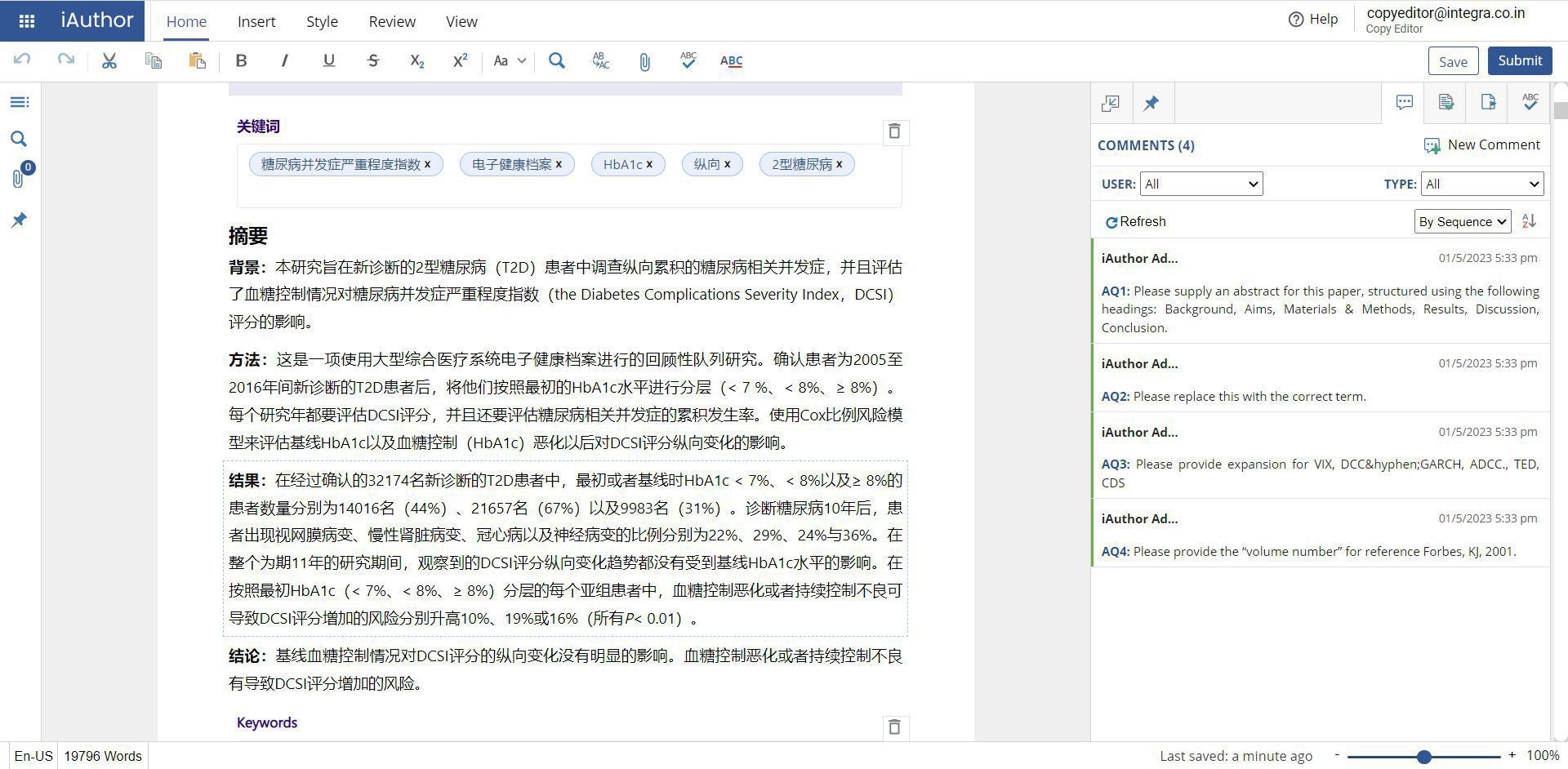Remove the HbA1c keyword tag
This screenshot has height=769, width=1568.
(649, 164)
